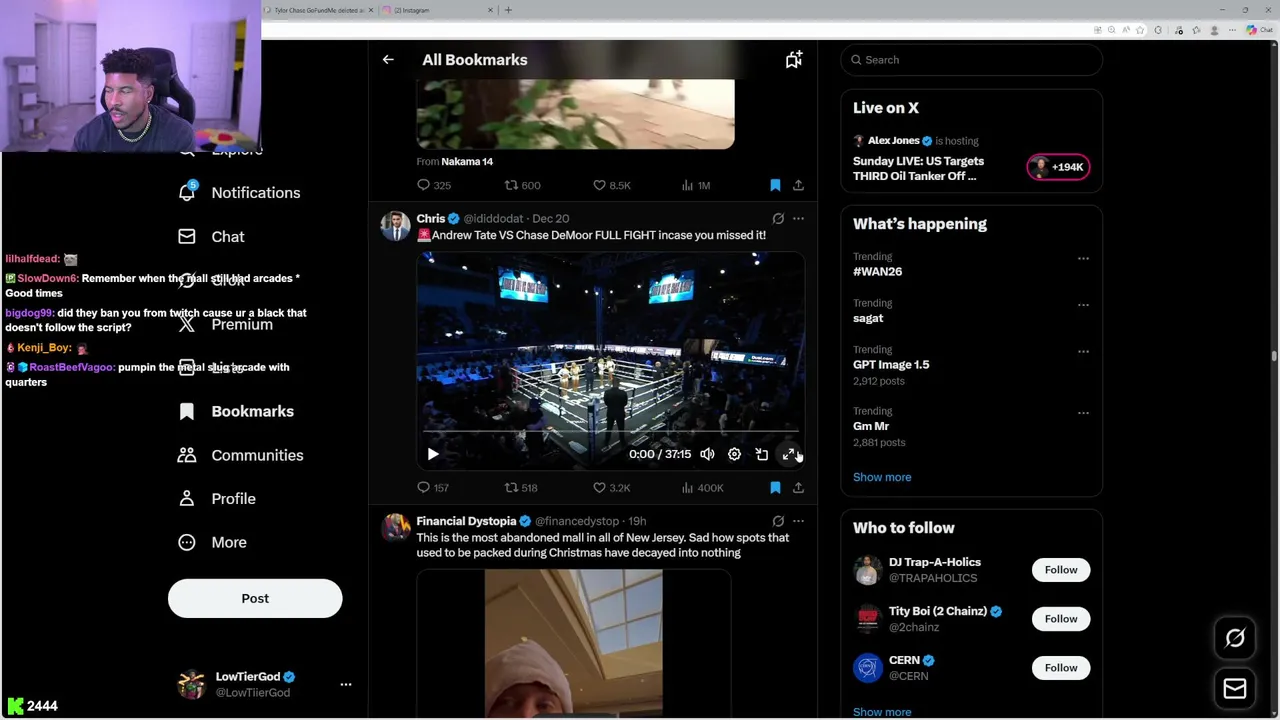Click the abandoned mall video thumbnail
Image resolution: width=1280 pixels, height=720 pixels.
pos(574,644)
